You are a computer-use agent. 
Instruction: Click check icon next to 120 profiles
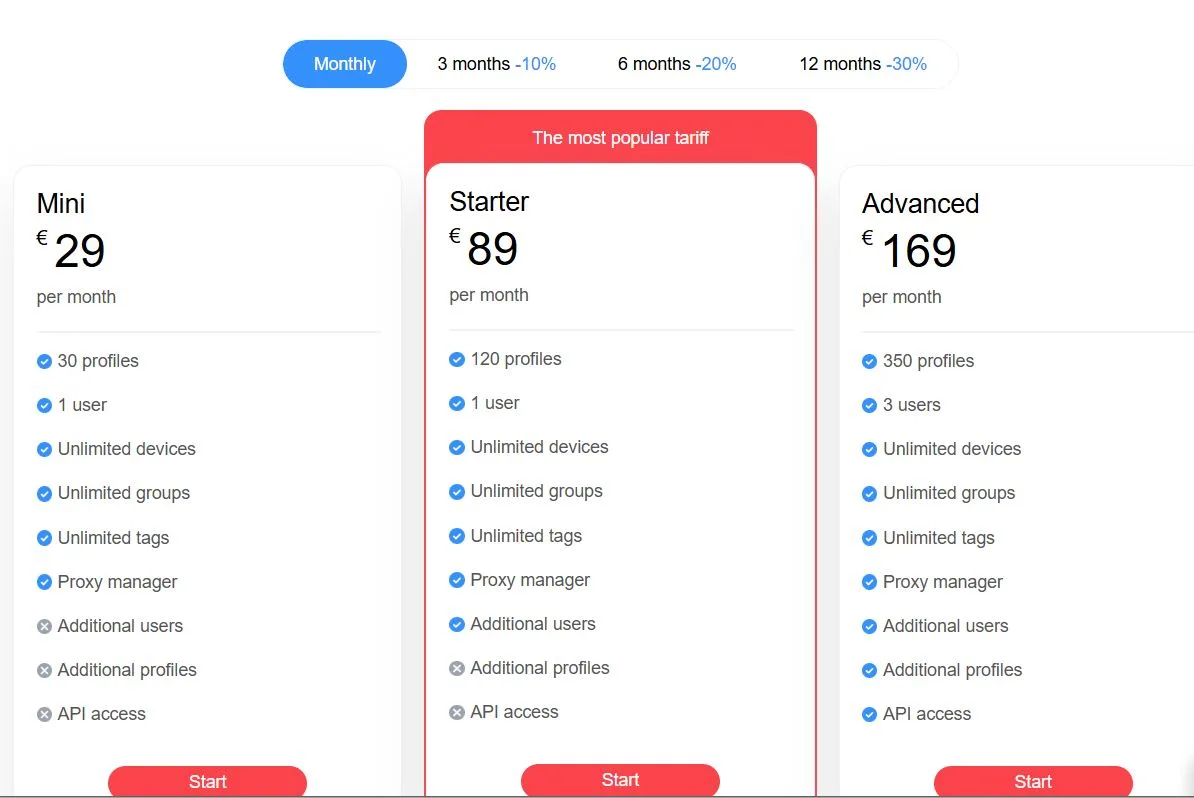(x=457, y=359)
